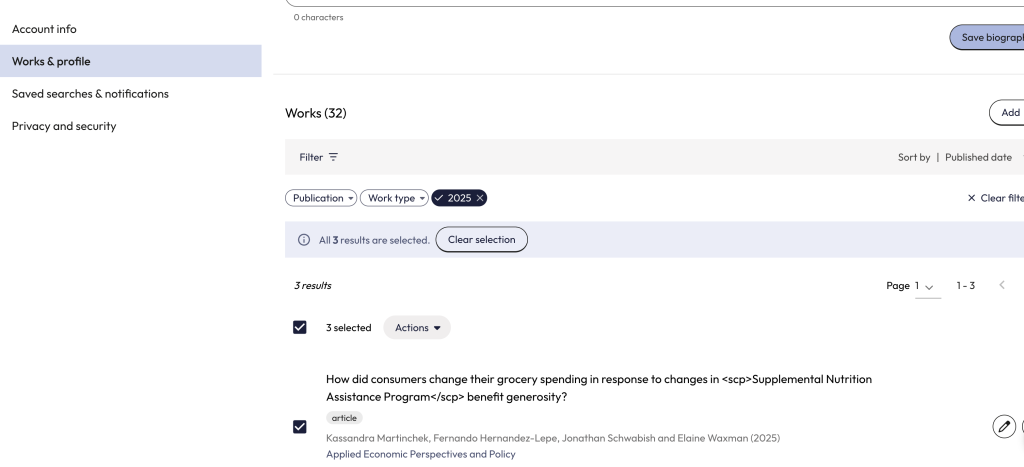Click the previous page arrow icon

(x=1002, y=286)
